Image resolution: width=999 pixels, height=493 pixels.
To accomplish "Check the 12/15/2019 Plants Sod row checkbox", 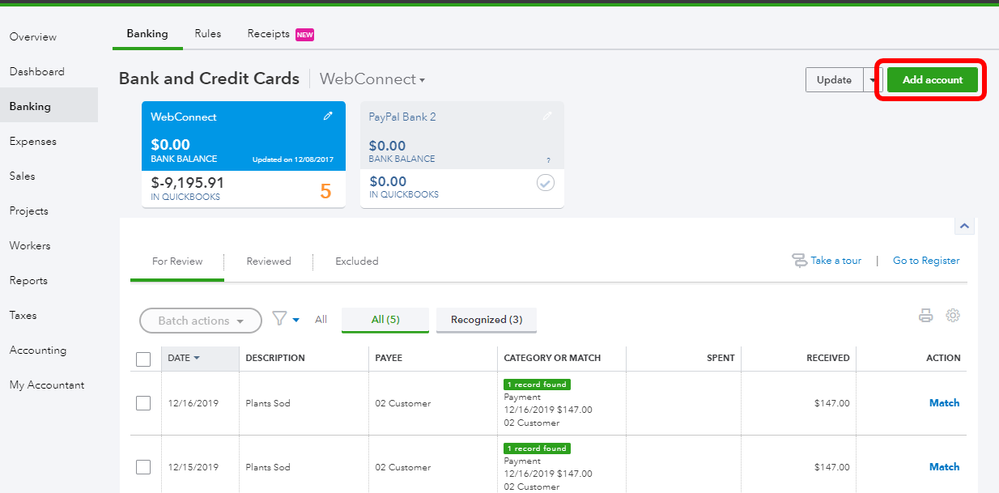I will 143,467.
